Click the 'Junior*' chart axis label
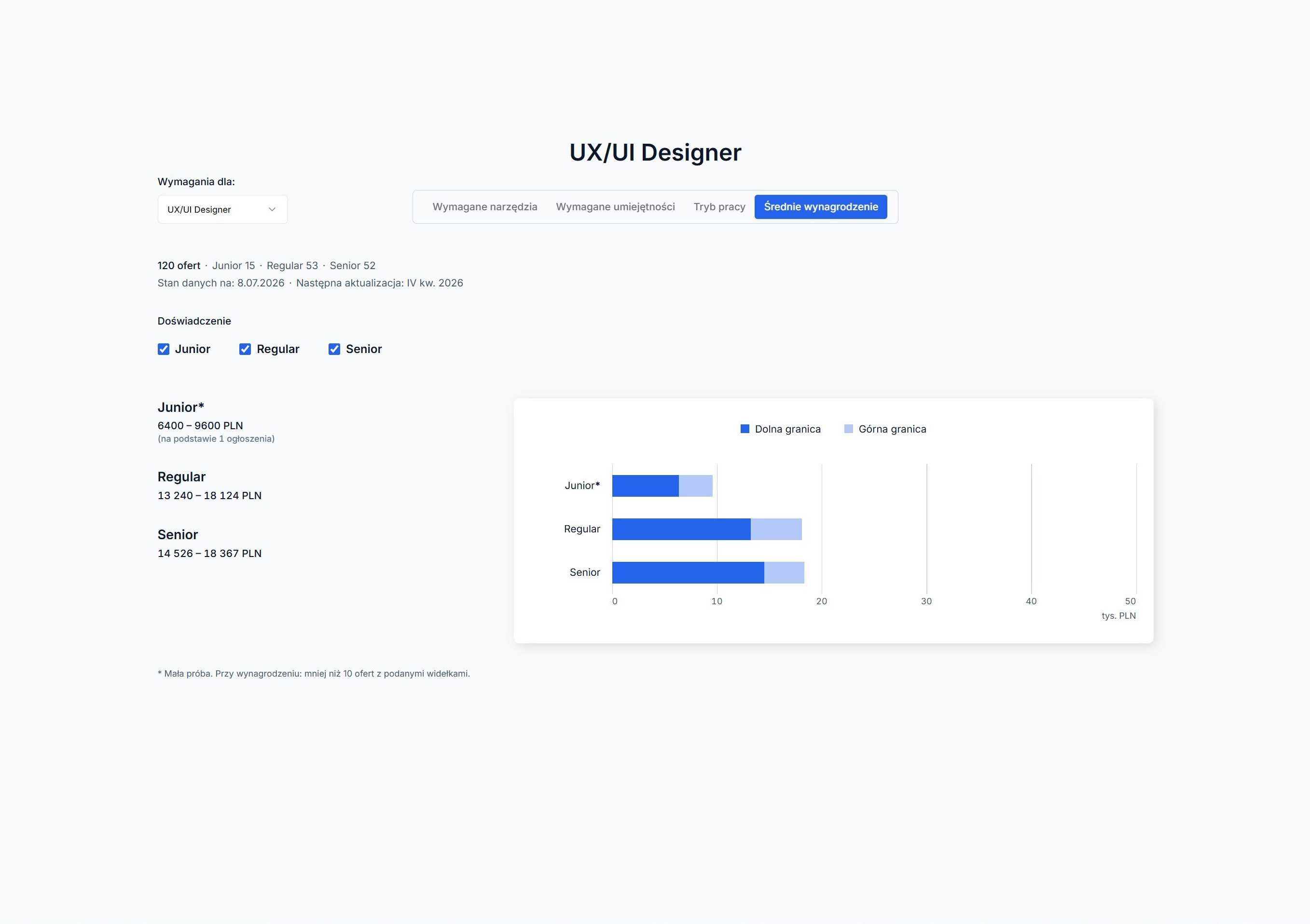The height and width of the screenshot is (924, 1310). pyautogui.click(x=582, y=485)
